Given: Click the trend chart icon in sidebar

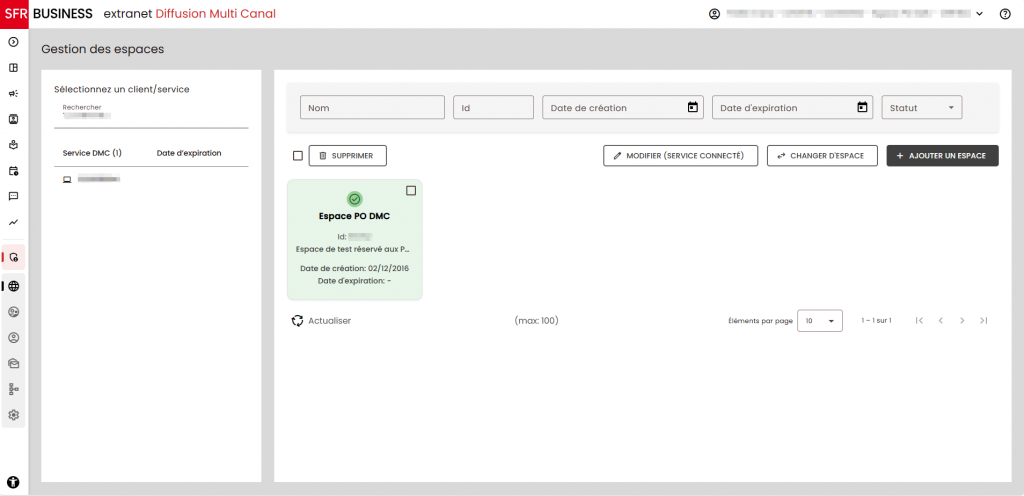Looking at the screenshot, I should point(14,222).
